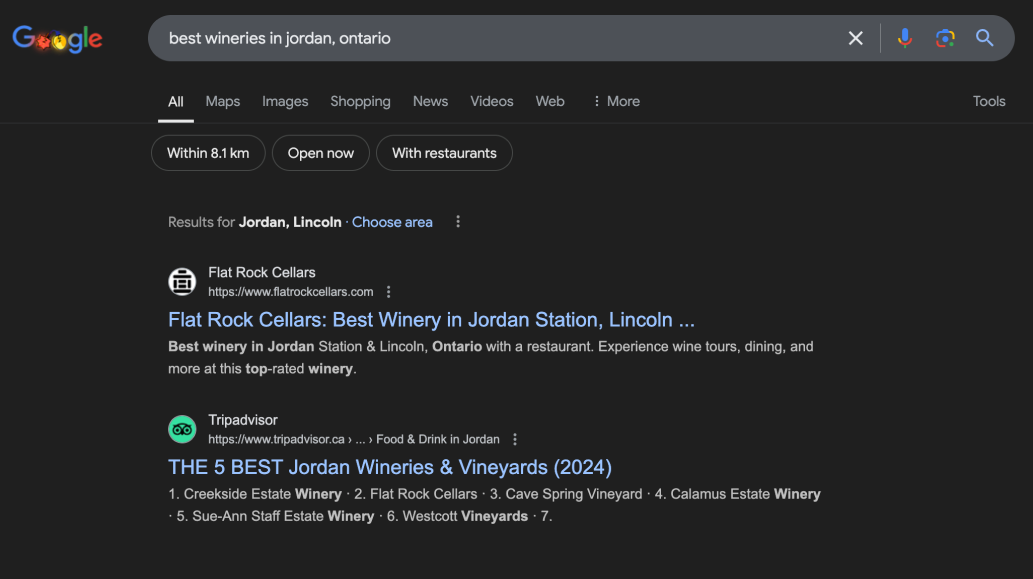
Task: Open the Tools options
Action: click(989, 101)
